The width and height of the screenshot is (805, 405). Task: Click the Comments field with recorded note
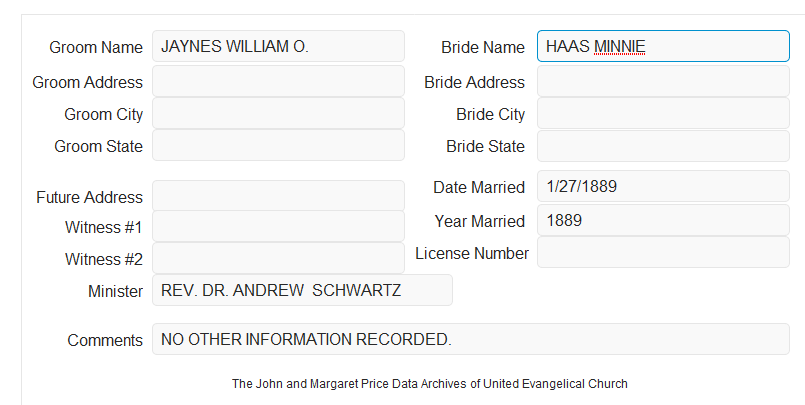coord(471,339)
